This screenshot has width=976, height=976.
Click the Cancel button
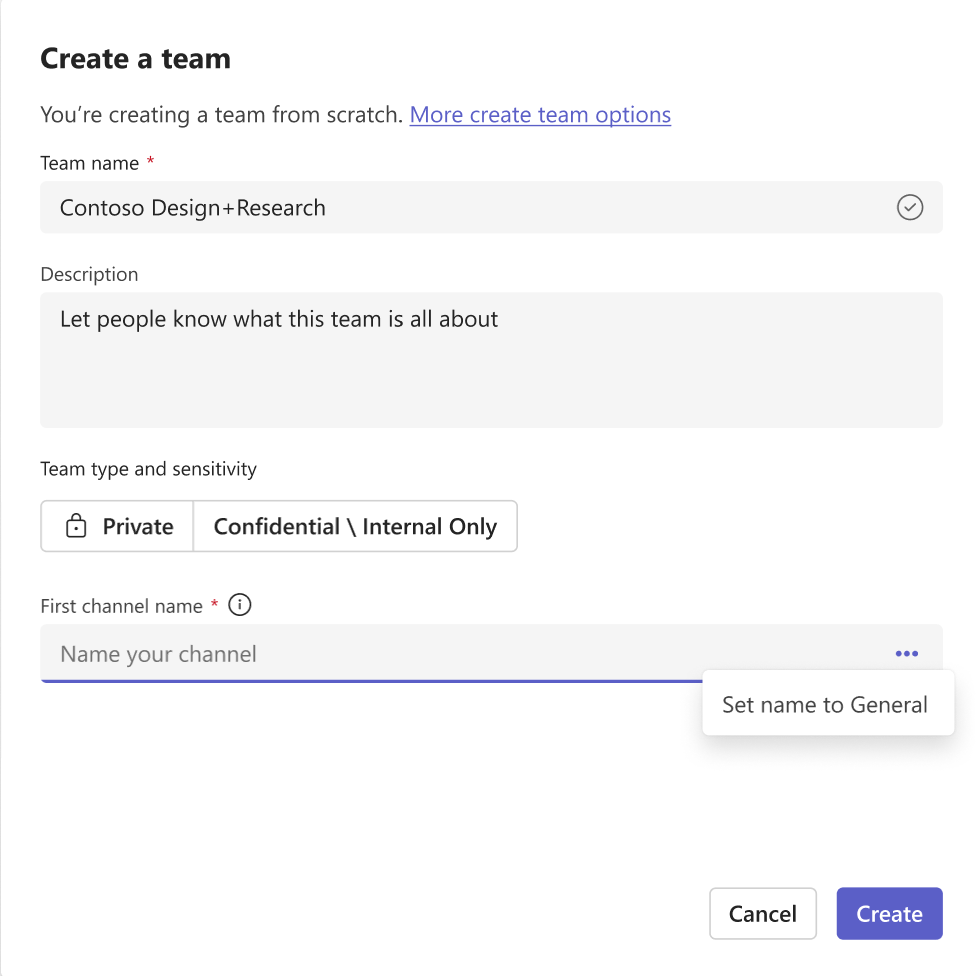(x=762, y=913)
